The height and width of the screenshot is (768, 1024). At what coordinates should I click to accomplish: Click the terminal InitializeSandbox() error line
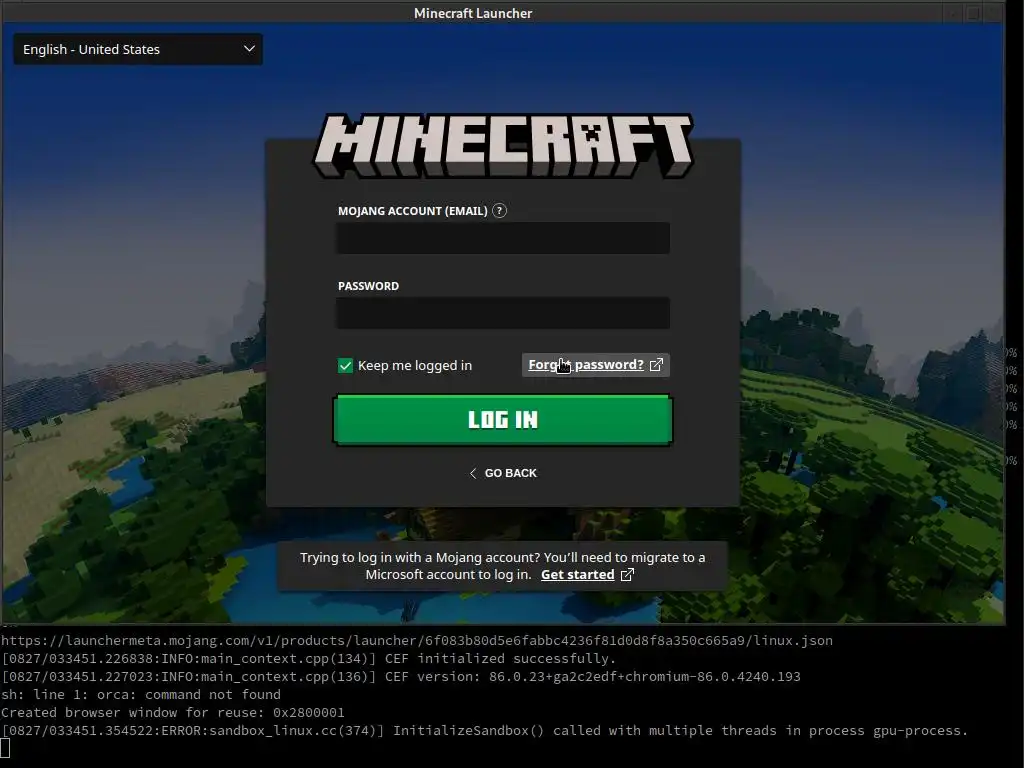[x=484, y=731]
